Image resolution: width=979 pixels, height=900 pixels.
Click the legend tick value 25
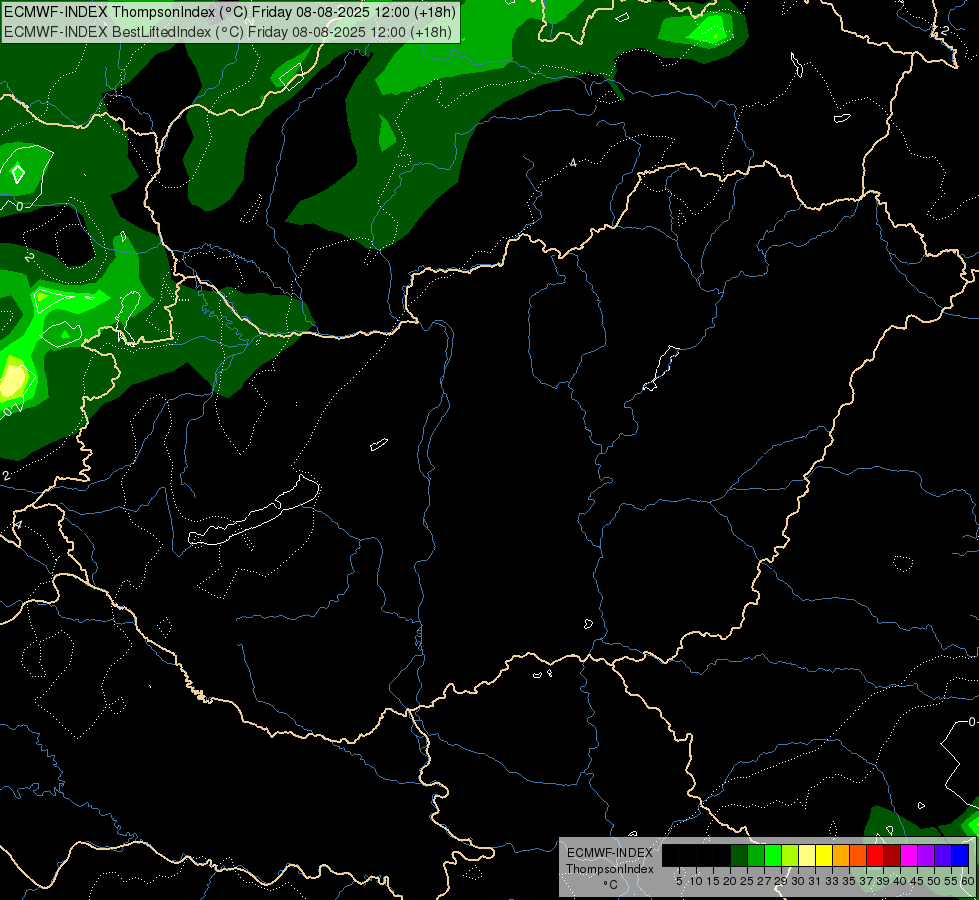[747, 881]
